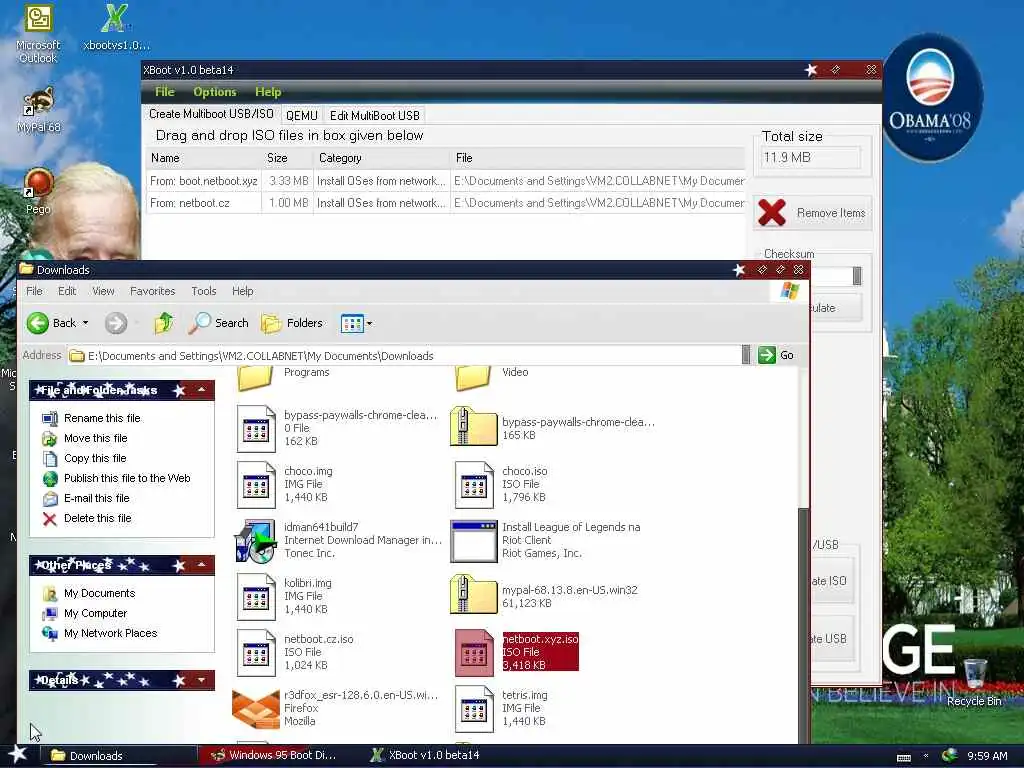The height and width of the screenshot is (768, 1024).
Task: Select the netboot.xyz.iso file icon
Action: point(474,652)
